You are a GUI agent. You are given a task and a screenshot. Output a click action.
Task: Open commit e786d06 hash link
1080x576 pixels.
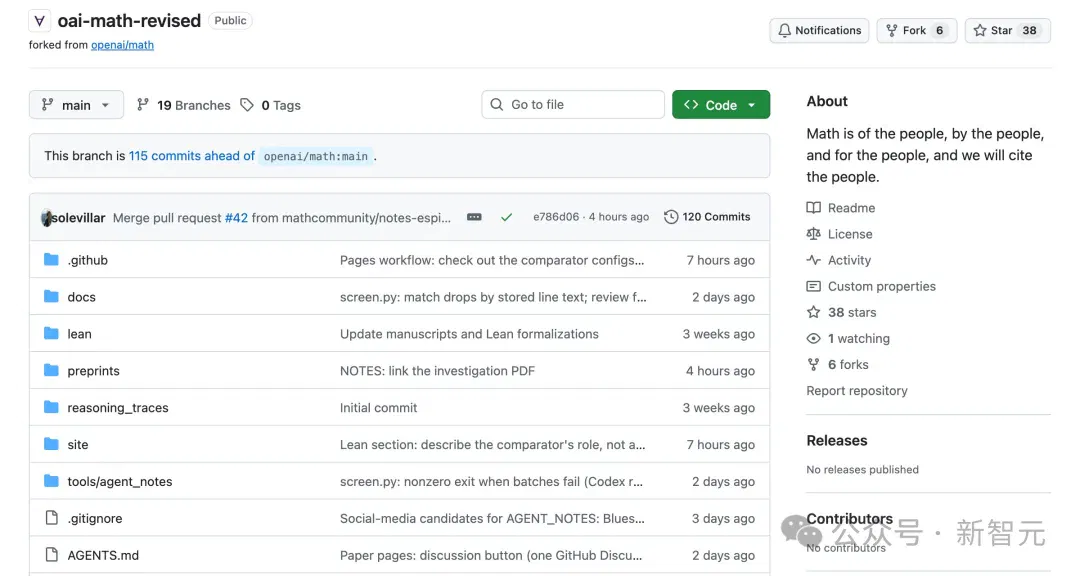tap(556, 217)
